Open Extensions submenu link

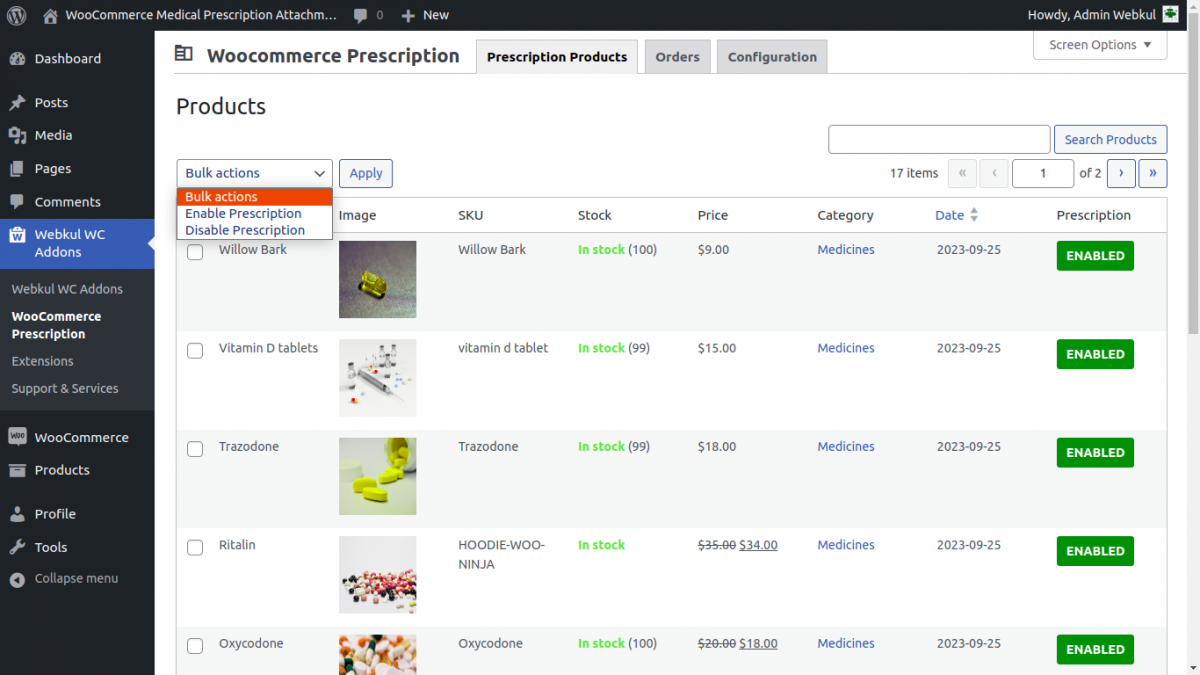pos(43,361)
